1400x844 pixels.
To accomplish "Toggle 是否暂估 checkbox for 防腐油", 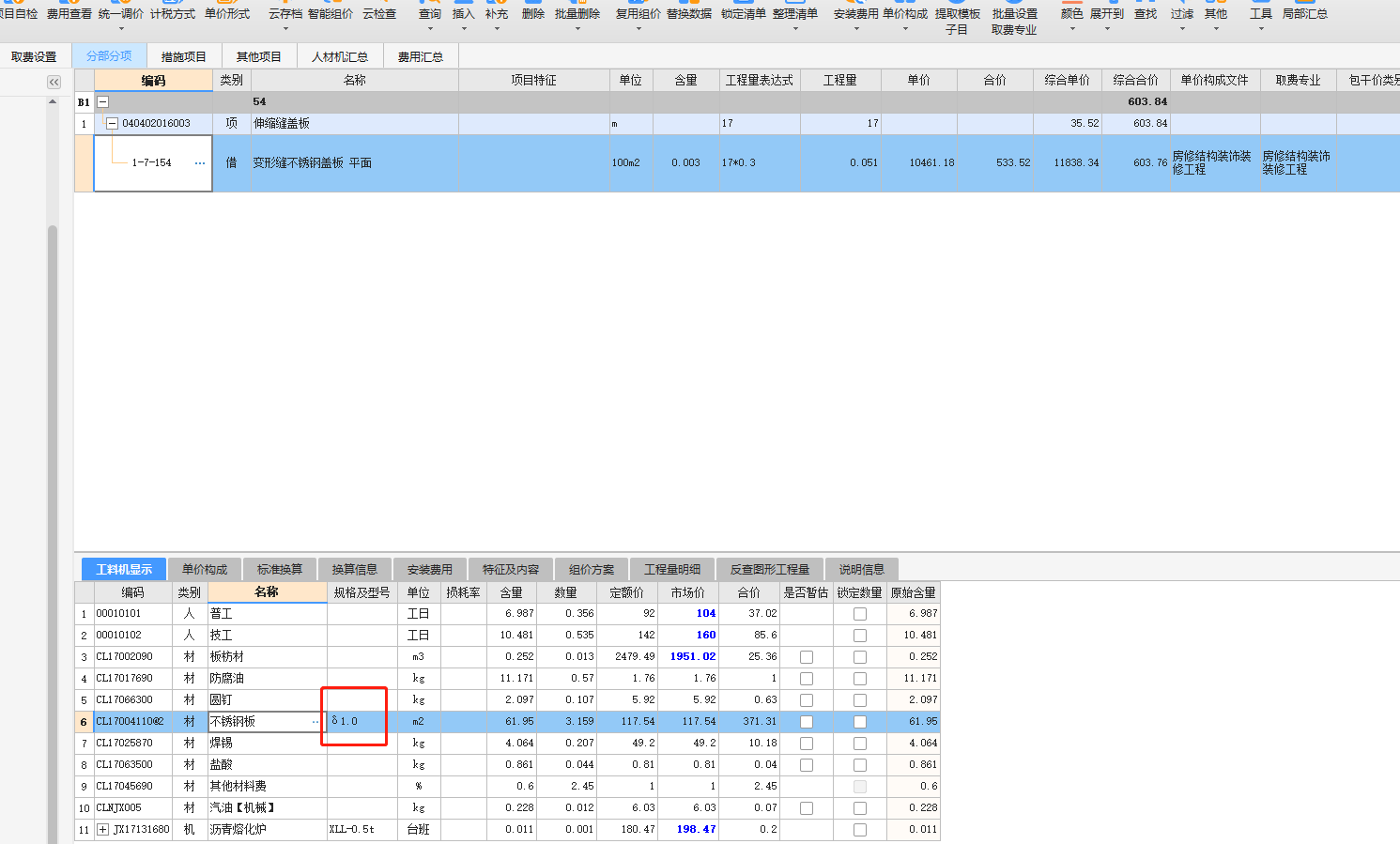I will point(807,679).
